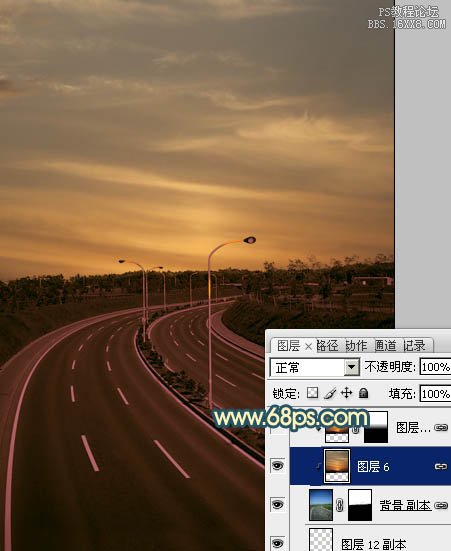Toggle lock image pixels brush icon
This screenshot has height=551, width=451.
pos(330,393)
